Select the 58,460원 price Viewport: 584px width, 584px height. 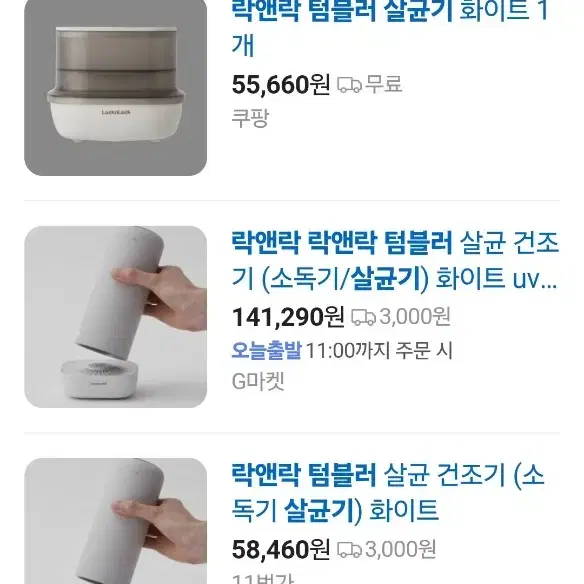(281, 549)
